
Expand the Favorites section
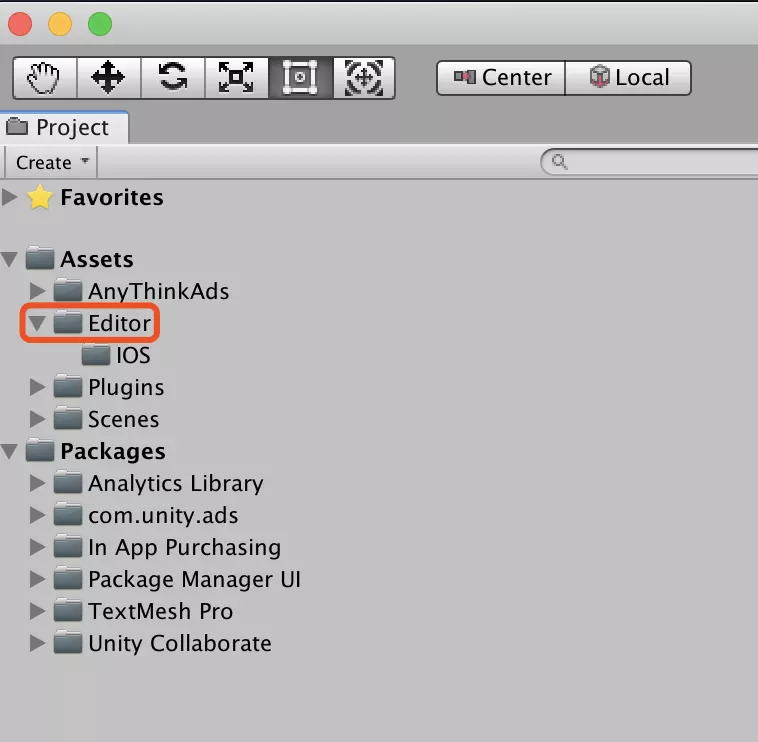click(x=10, y=197)
